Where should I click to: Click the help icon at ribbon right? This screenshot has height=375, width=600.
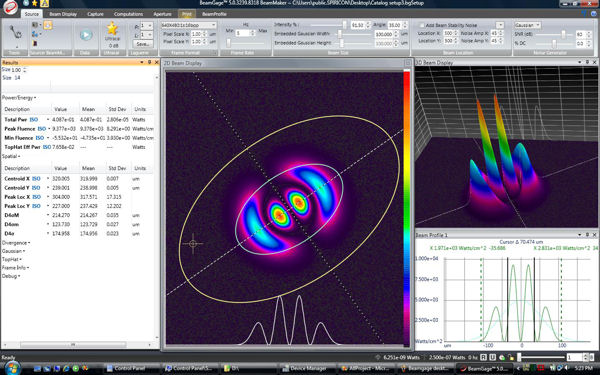pos(584,13)
